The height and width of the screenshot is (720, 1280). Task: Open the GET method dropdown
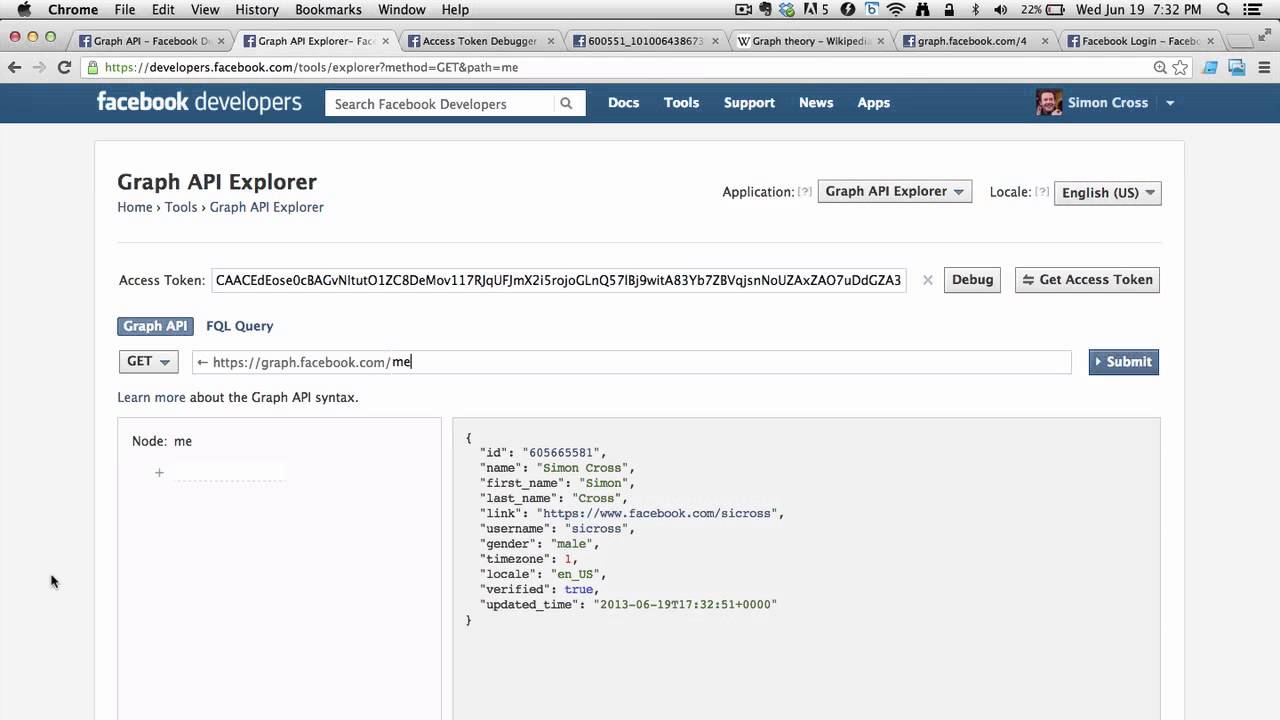pyautogui.click(x=147, y=362)
